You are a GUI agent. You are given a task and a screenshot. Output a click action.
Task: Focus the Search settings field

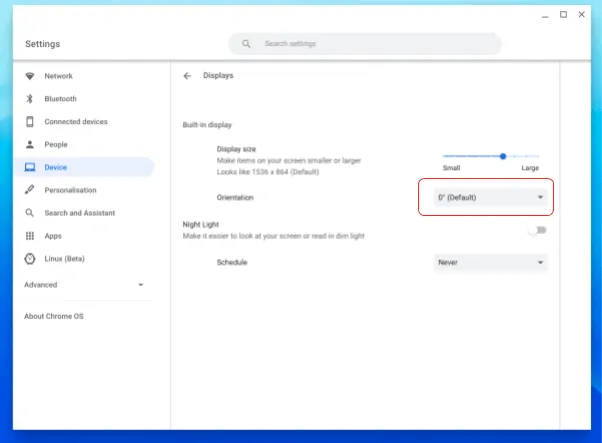(365, 44)
